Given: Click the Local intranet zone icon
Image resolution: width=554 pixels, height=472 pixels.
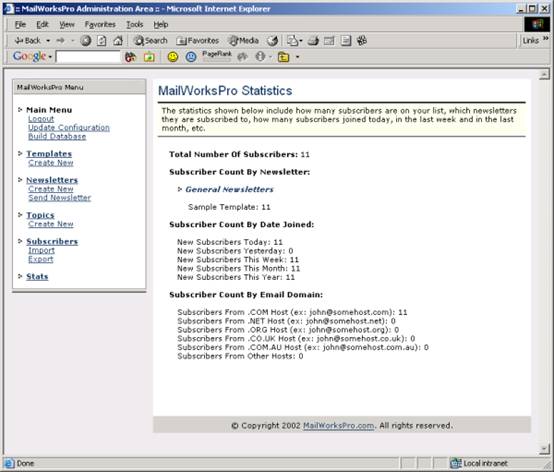Looking at the screenshot, I should [455, 463].
